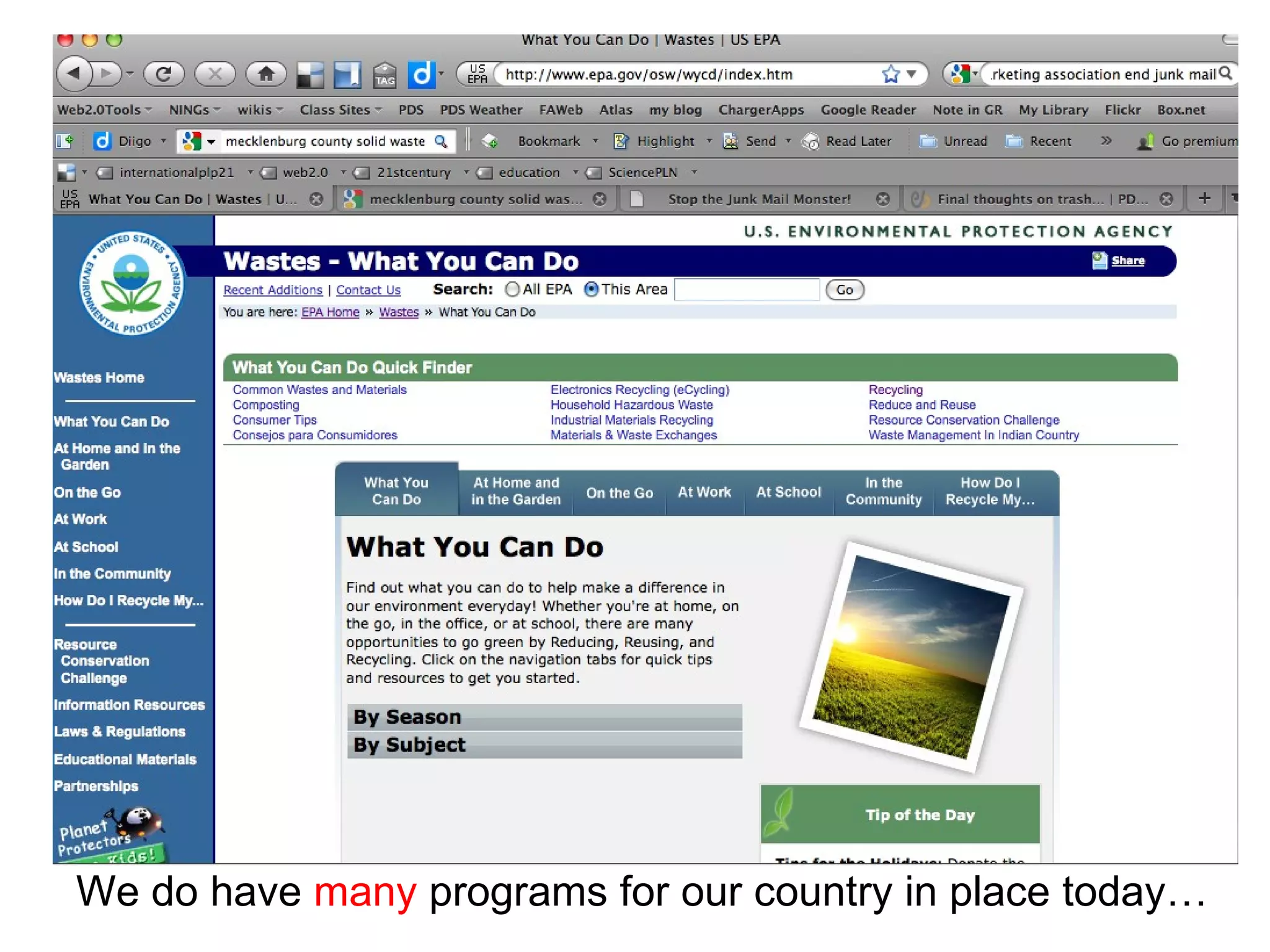Open the Google Reader bookmark
Screen dimensions: 1270x952
pyautogui.click(x=868, y=110)
